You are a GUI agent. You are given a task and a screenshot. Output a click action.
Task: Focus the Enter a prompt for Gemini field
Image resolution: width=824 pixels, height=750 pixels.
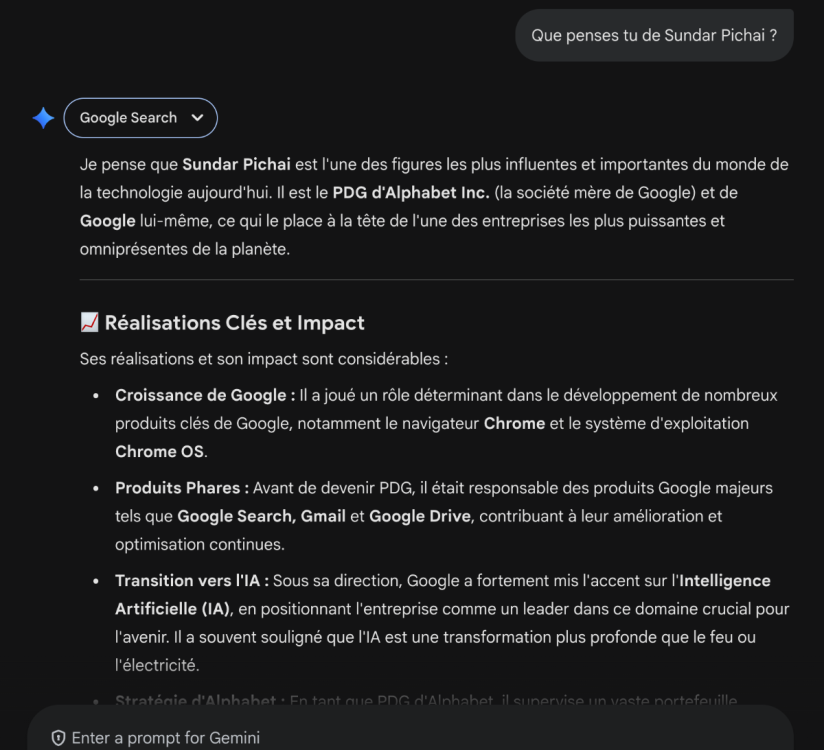(400, 738)
